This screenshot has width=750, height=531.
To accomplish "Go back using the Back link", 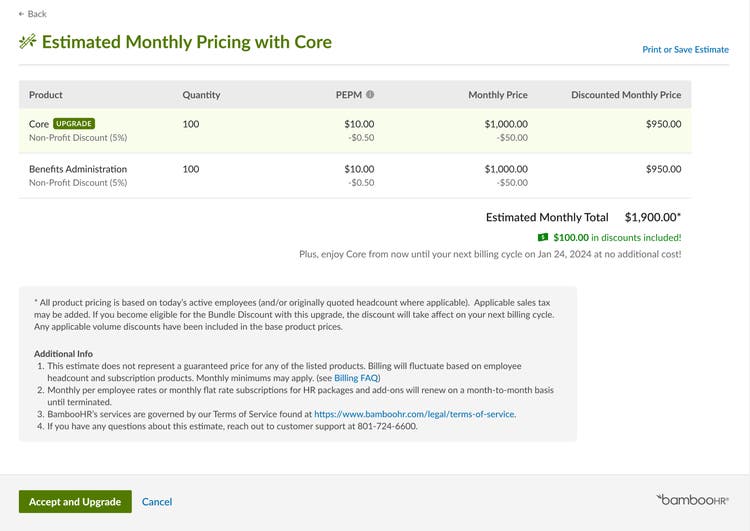I will coord(33,14).
